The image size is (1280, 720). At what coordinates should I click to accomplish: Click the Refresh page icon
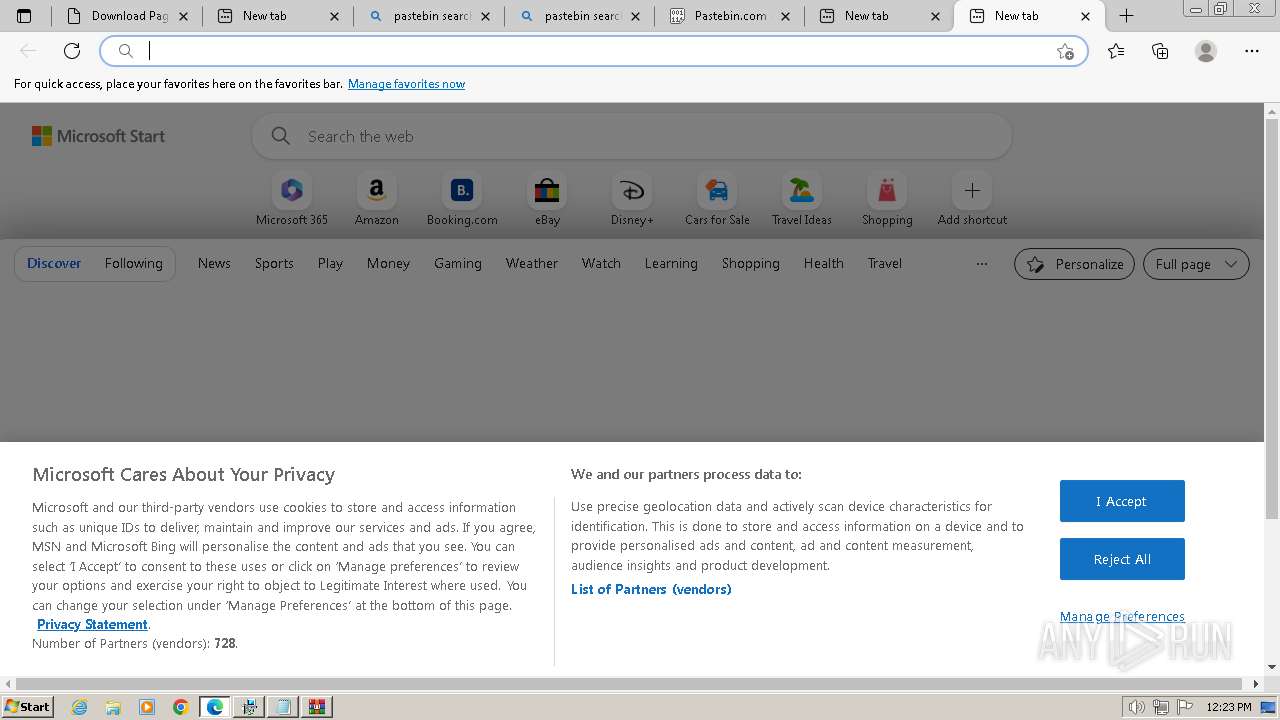(x=72, y=51)
